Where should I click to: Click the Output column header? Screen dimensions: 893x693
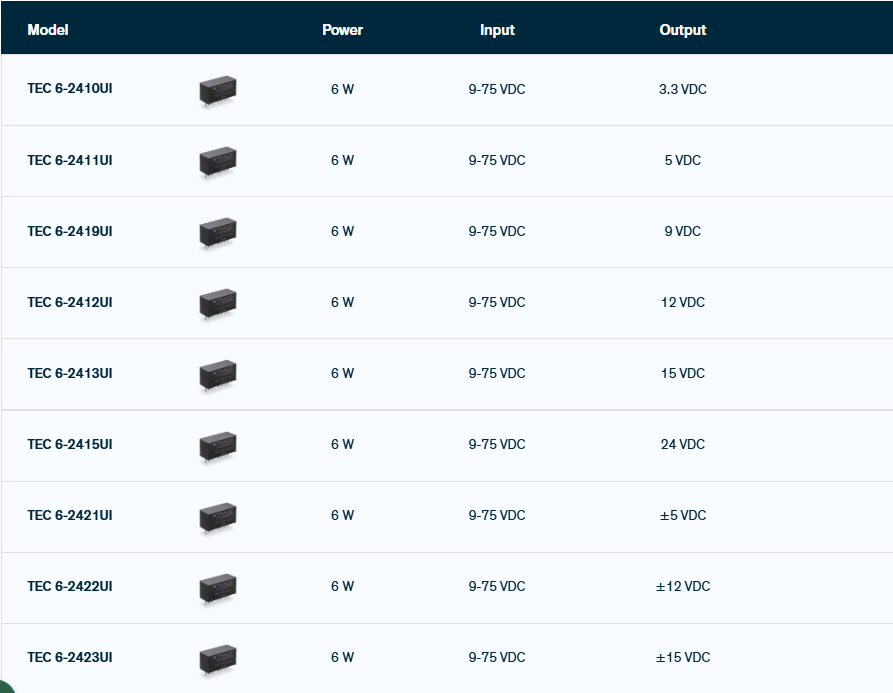pos(682,30)
